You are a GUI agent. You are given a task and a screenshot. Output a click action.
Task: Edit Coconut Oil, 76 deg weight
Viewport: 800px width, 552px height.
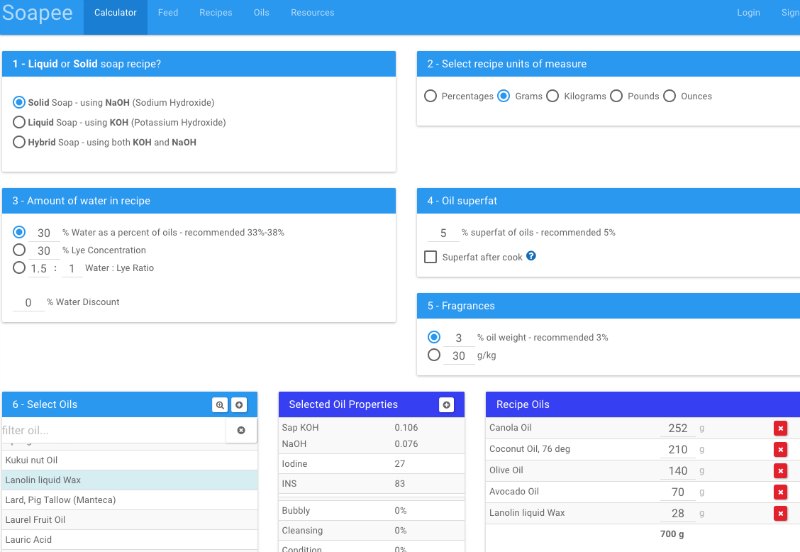(x=677, y=450)
